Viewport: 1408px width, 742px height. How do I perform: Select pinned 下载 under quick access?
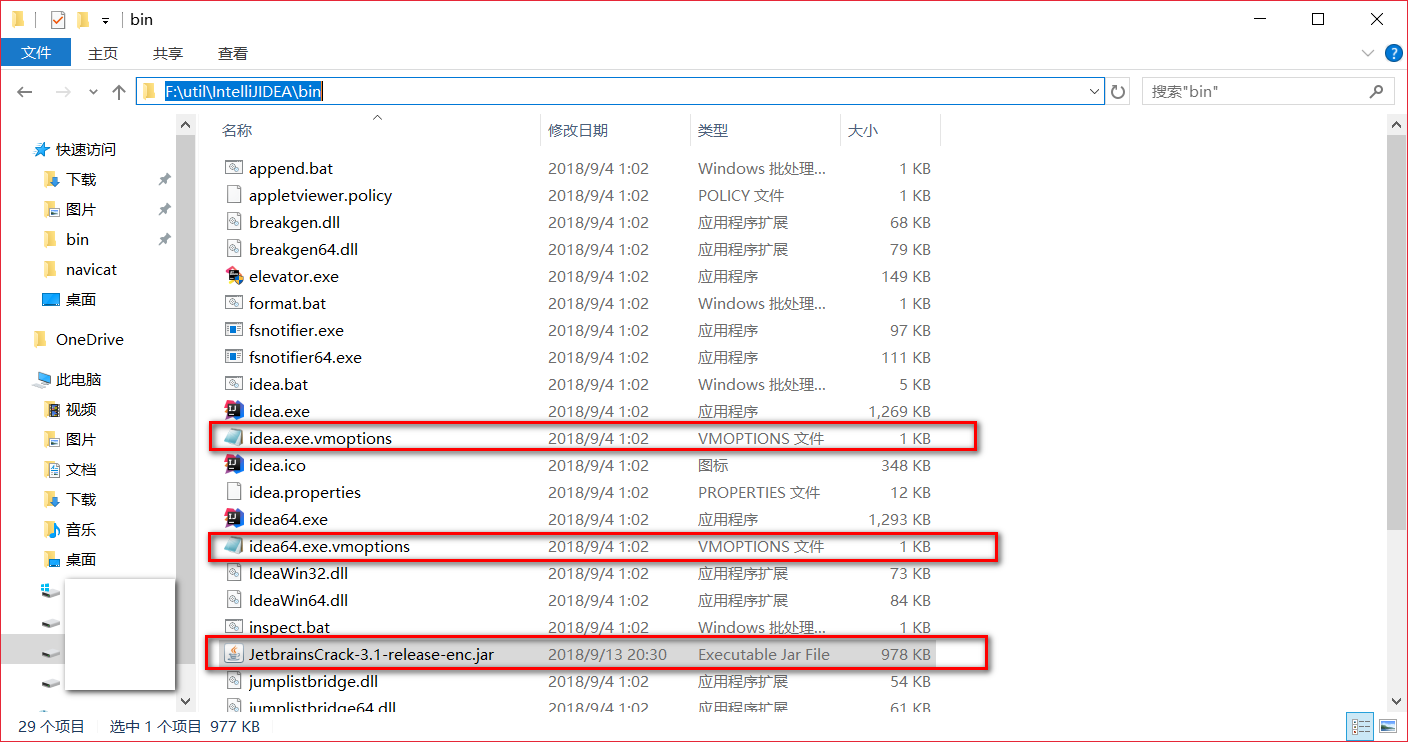pos(81,179)
